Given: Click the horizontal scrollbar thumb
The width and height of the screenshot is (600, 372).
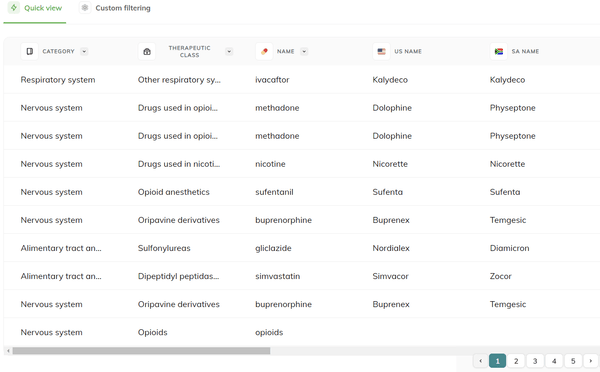Looking at the screenshot, I should [x=141, y=351].
